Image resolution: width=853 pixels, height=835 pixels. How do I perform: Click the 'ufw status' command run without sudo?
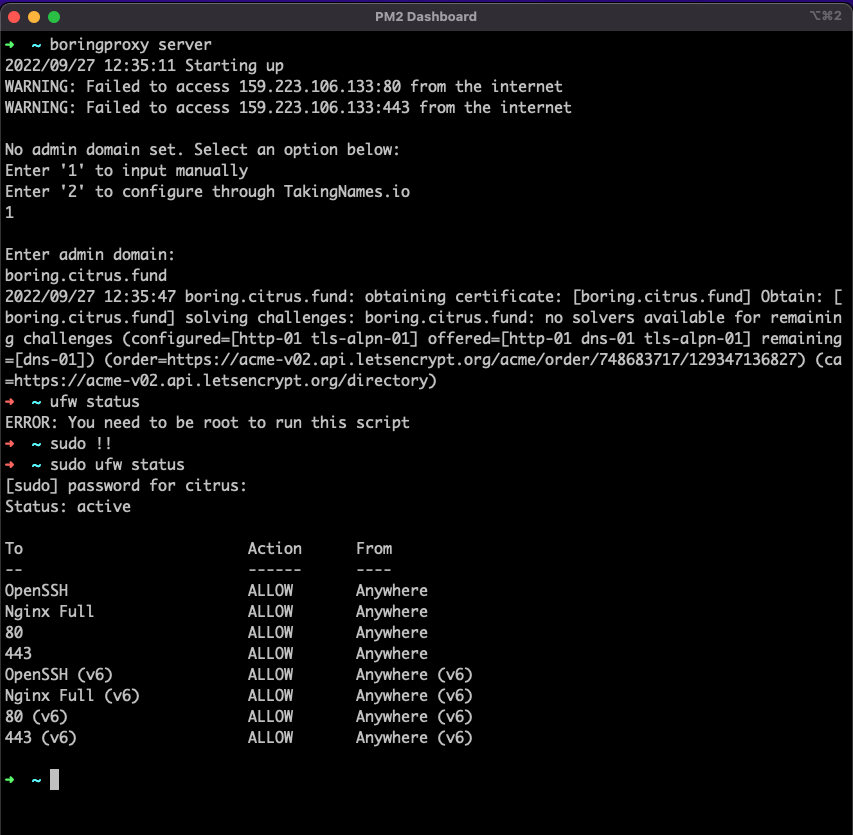click(95, 402)
